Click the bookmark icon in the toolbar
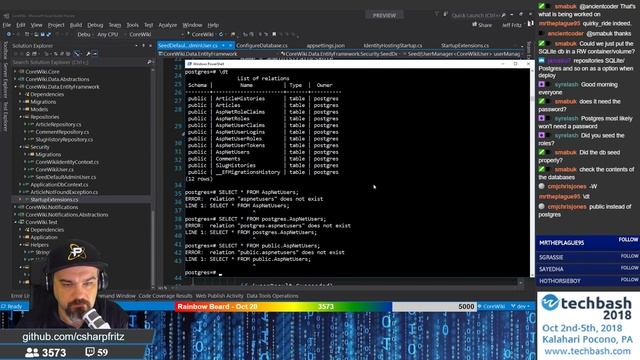The width and height of the screenshot is (640, 360). [274, 34]
